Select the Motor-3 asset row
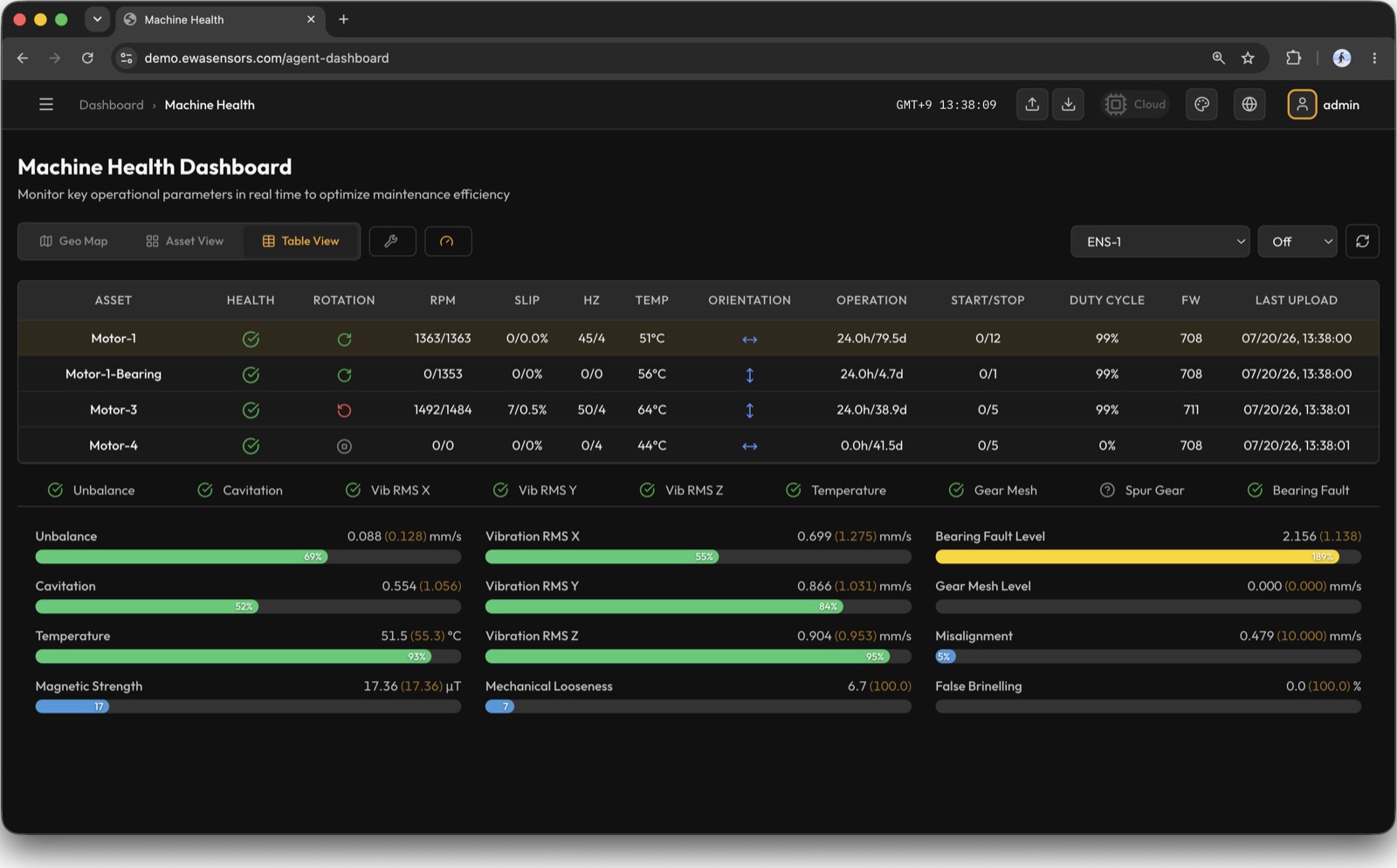1397x868 pixels. (x=698, y=410)
